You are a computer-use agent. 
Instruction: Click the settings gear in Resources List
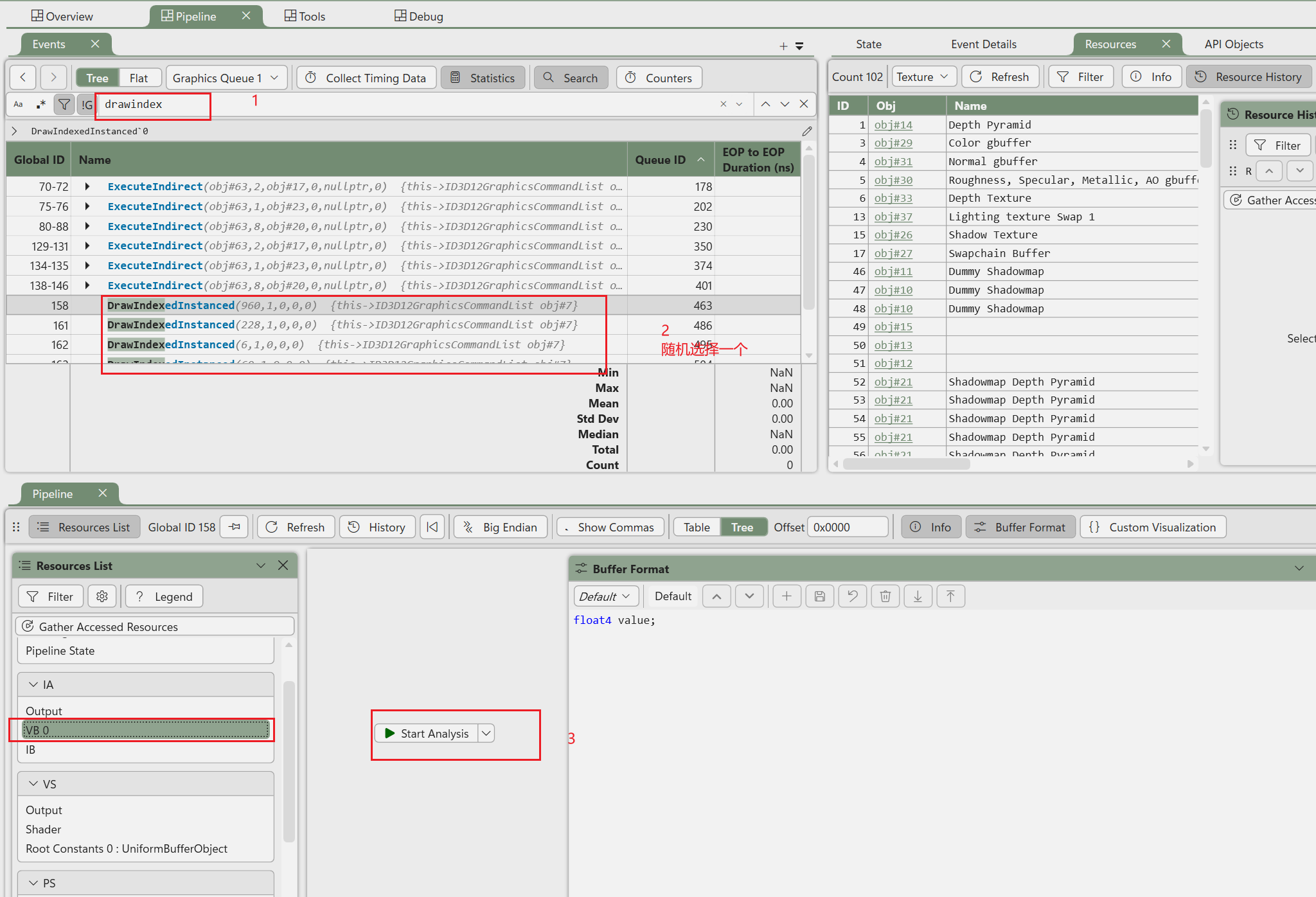coord(102,596)
